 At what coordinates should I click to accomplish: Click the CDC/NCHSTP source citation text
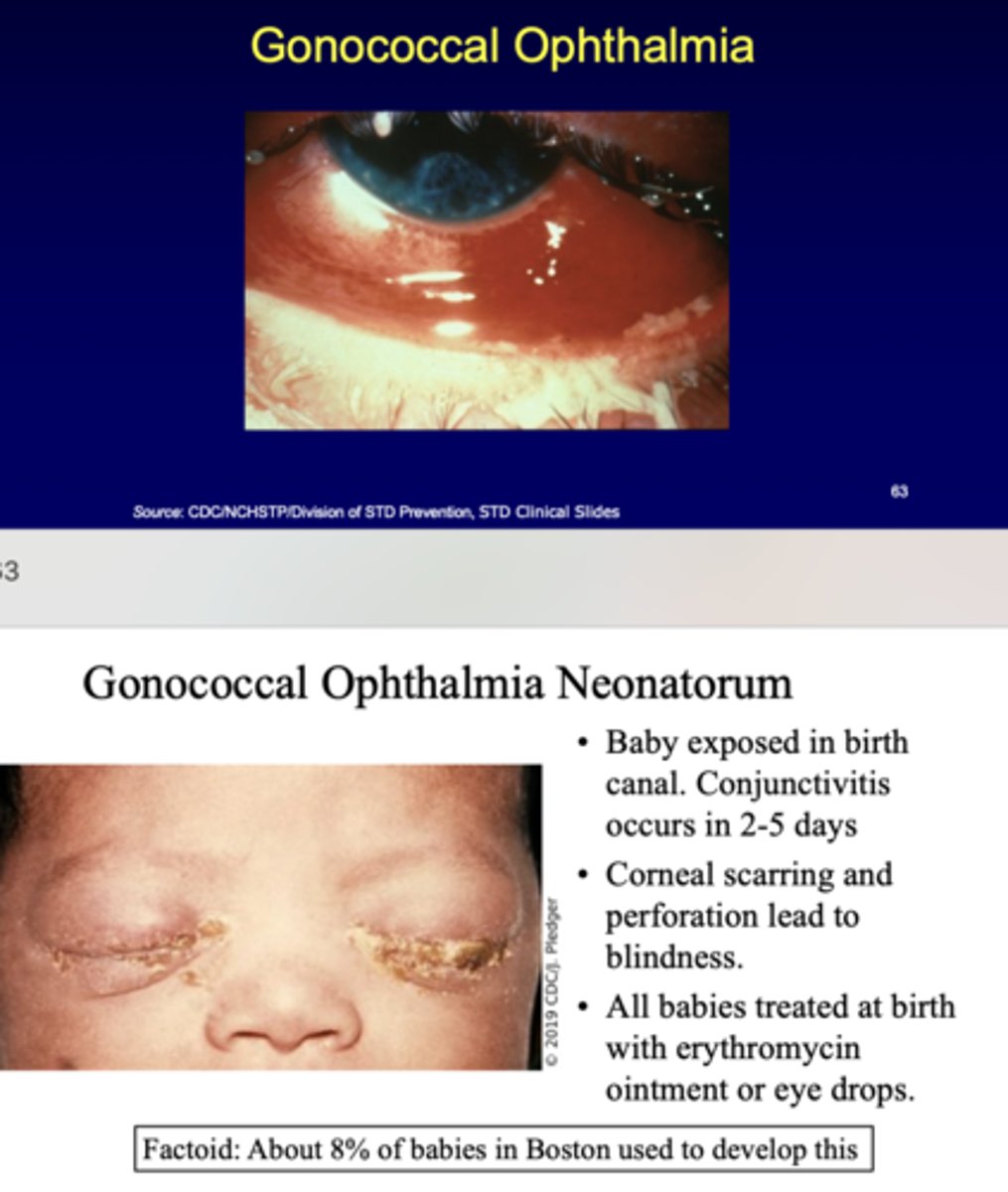(375, 512)
